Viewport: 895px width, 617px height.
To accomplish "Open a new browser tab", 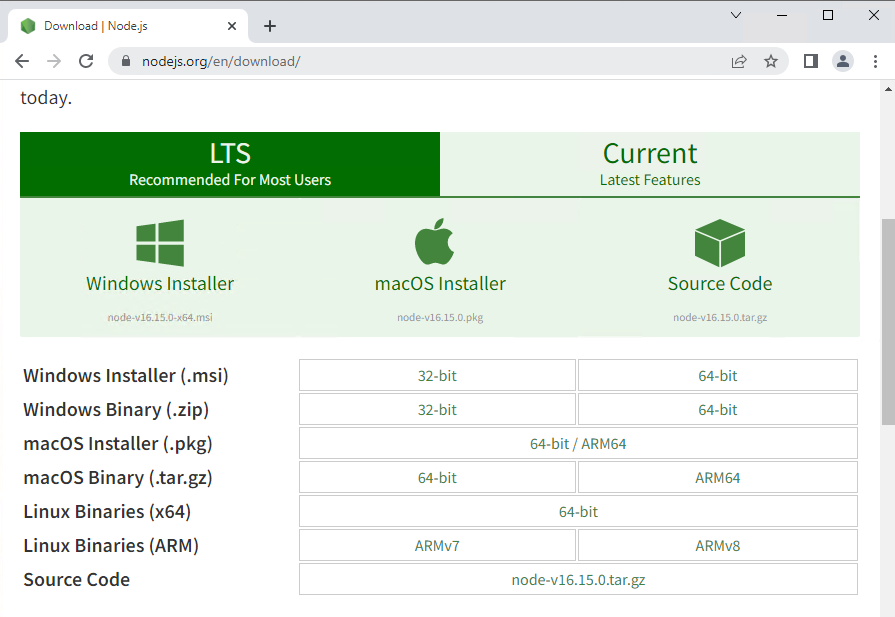I will [270, 26].
